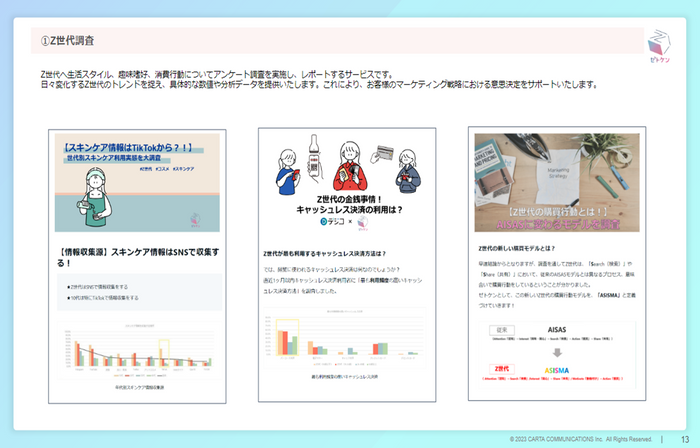Screen dimensions: 700x448
Task: Click the ①Z世代調査 slide heading
Action: (67, 41)
